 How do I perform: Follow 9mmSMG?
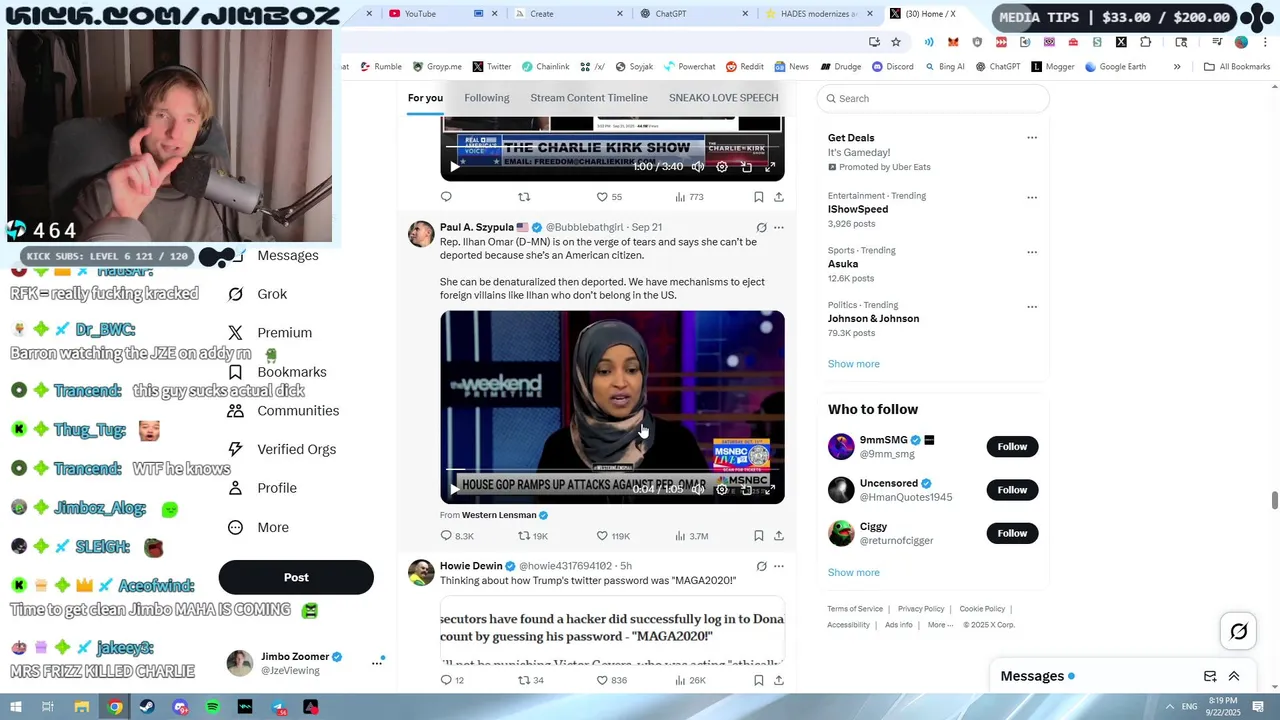tap(1012, 447)
